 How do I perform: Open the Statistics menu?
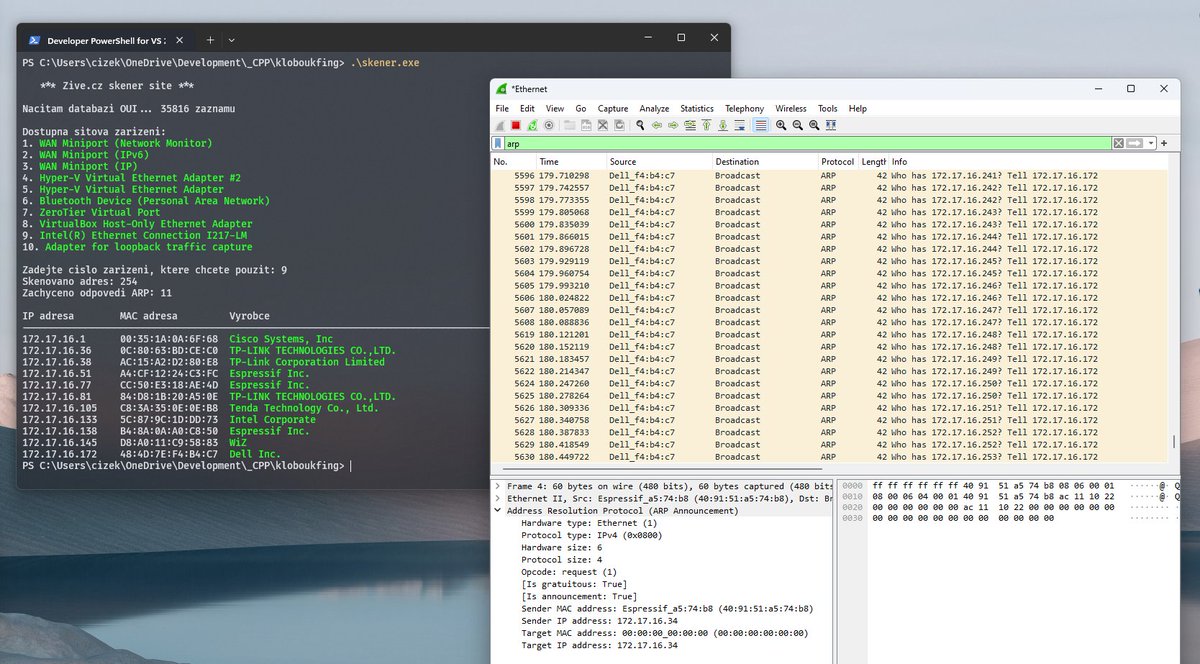[x=697, y=108]
